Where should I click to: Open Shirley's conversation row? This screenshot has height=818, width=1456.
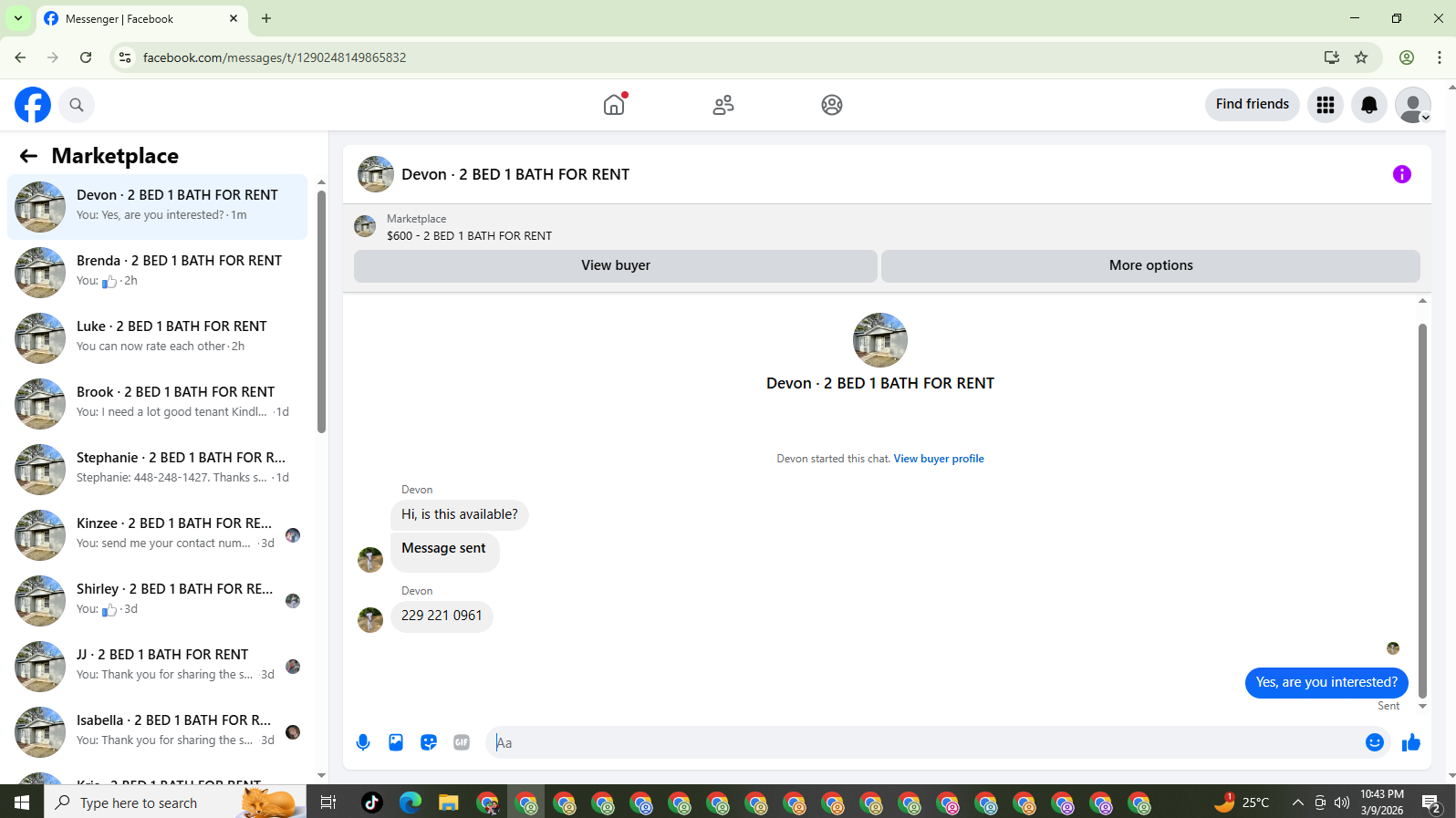(x=157, y=601)
